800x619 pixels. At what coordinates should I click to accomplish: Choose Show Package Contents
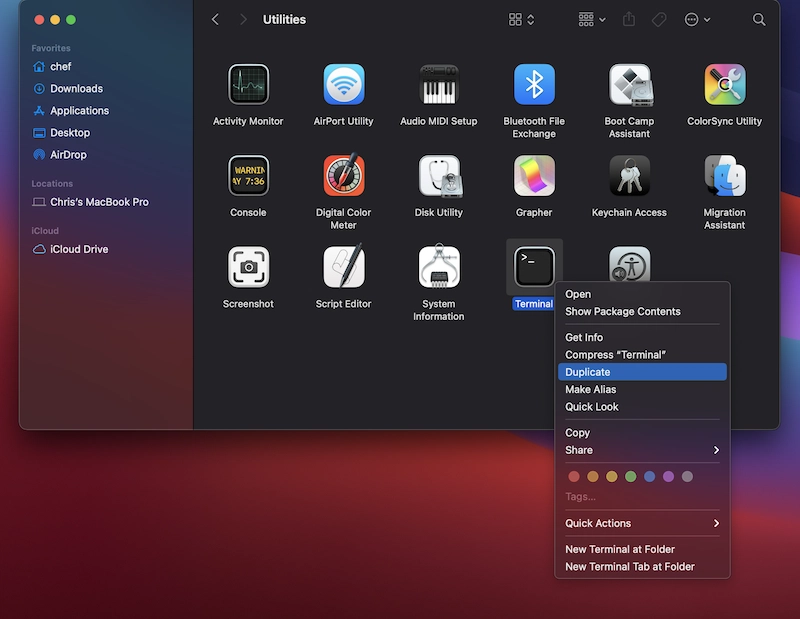tap(642, 311)
